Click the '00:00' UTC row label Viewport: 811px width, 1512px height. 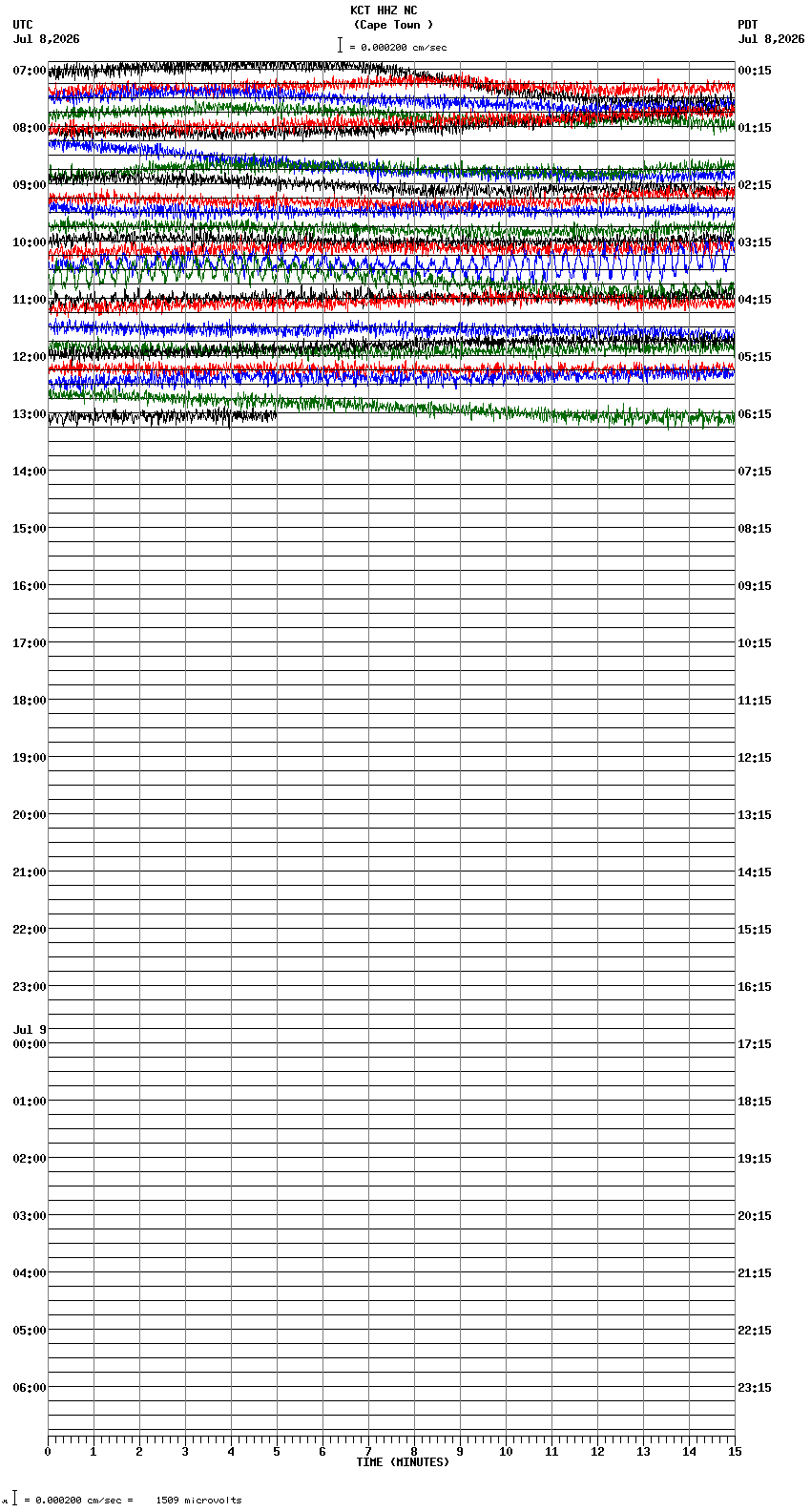click(30, 1044)
